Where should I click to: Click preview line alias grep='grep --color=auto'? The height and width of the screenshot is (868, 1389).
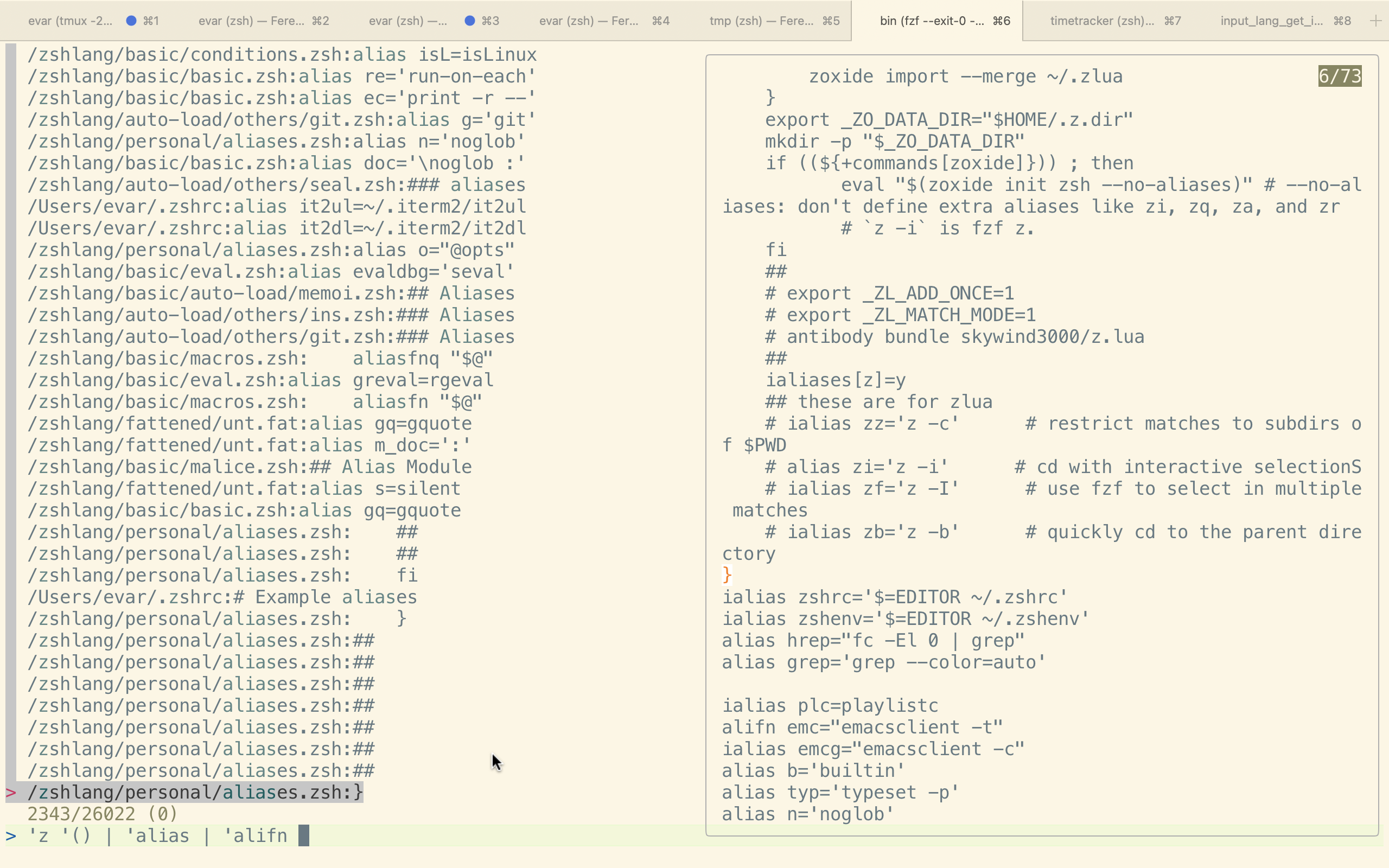(x=884, y=662)
